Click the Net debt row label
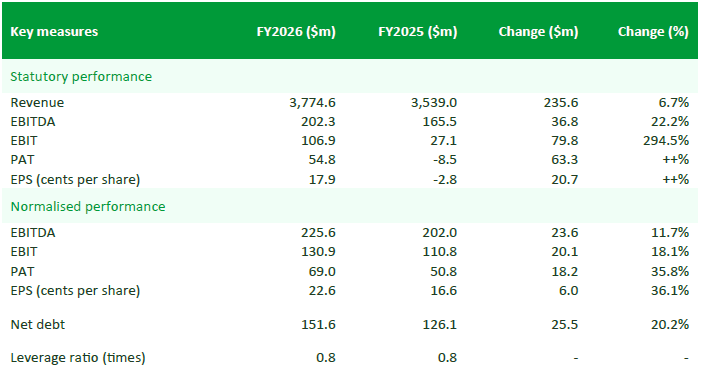701x387 pixels. 38,324
